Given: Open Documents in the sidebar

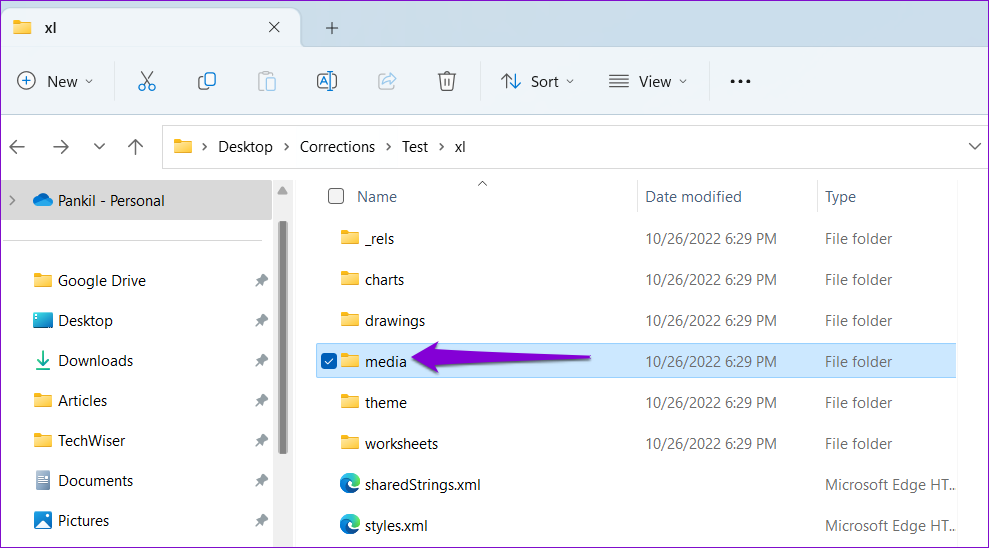Looking at the screenshot, I should pyautogui.click(x=95, y=481).
